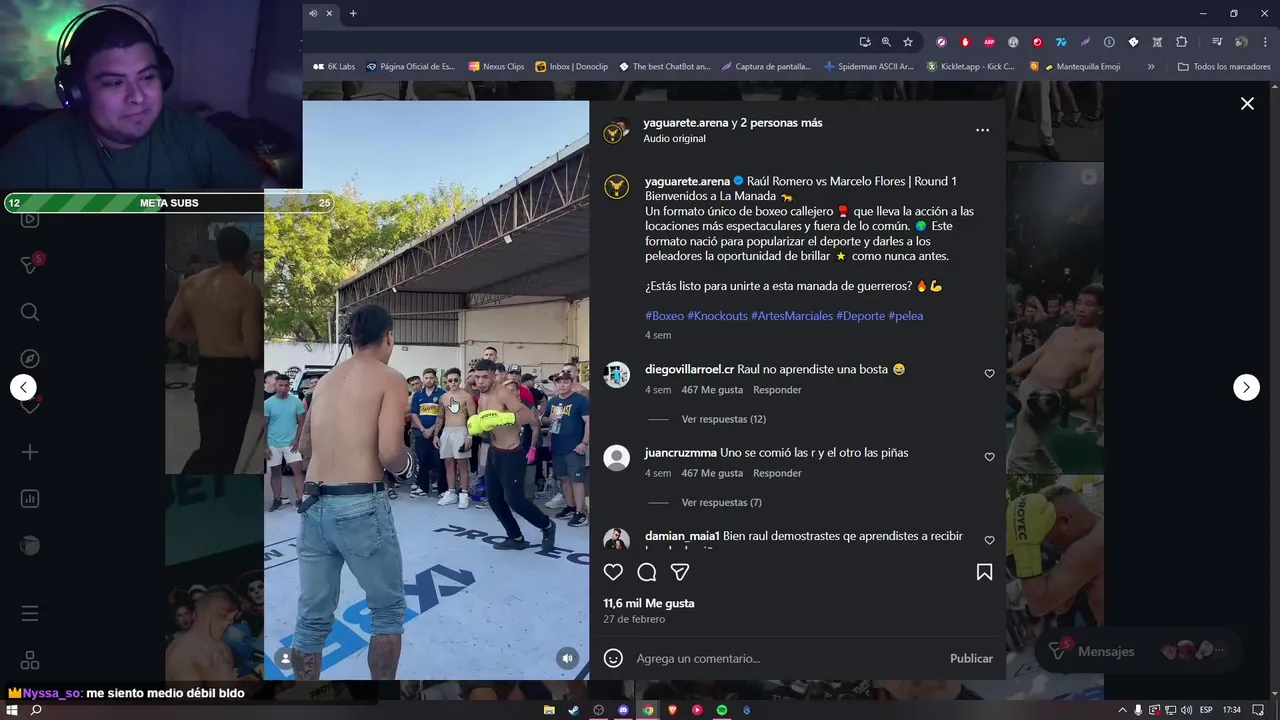Like damian_maia1's comment
Screen dimensions: 1280x720
[989, 540]
